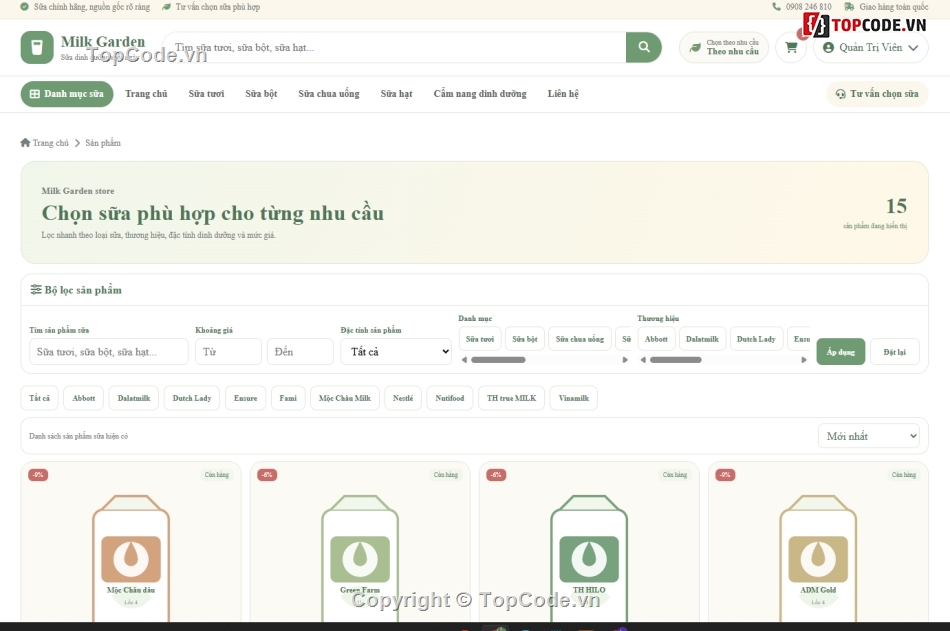
Task: Click the delivery truck icon
Action: click(849, 7)
